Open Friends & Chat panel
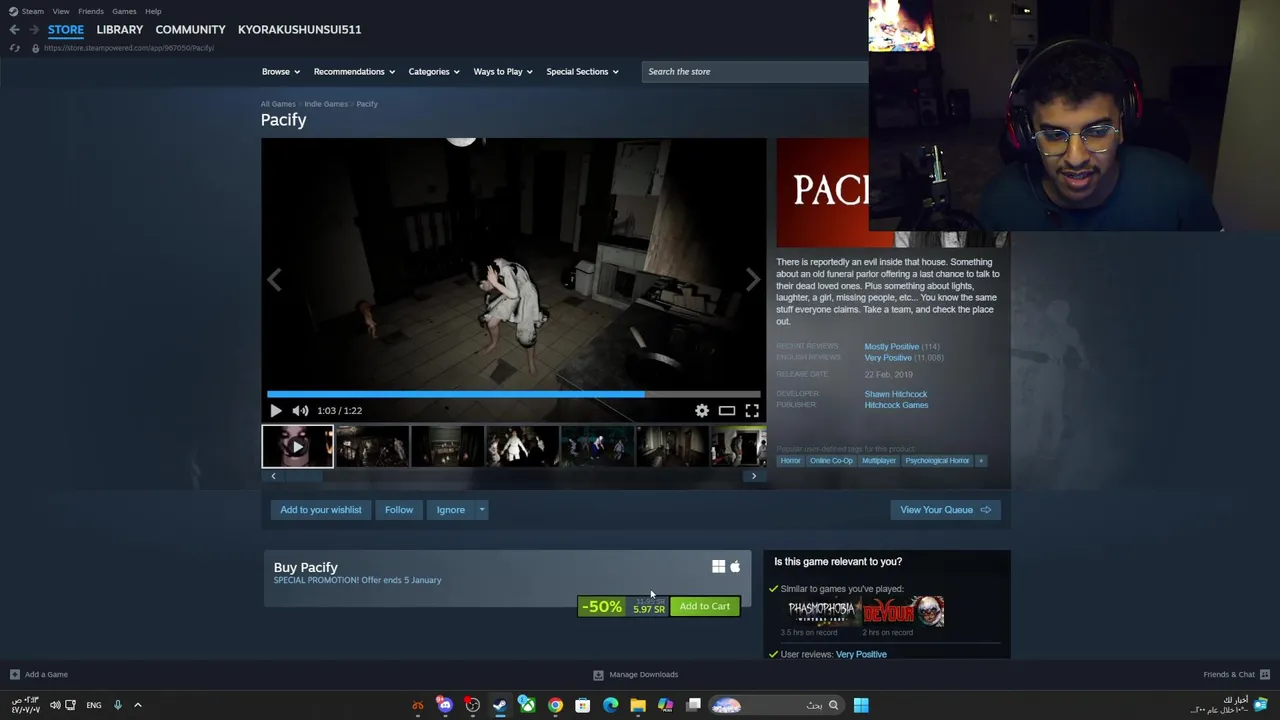1280x720 pixels. (x=1237, y=674)
